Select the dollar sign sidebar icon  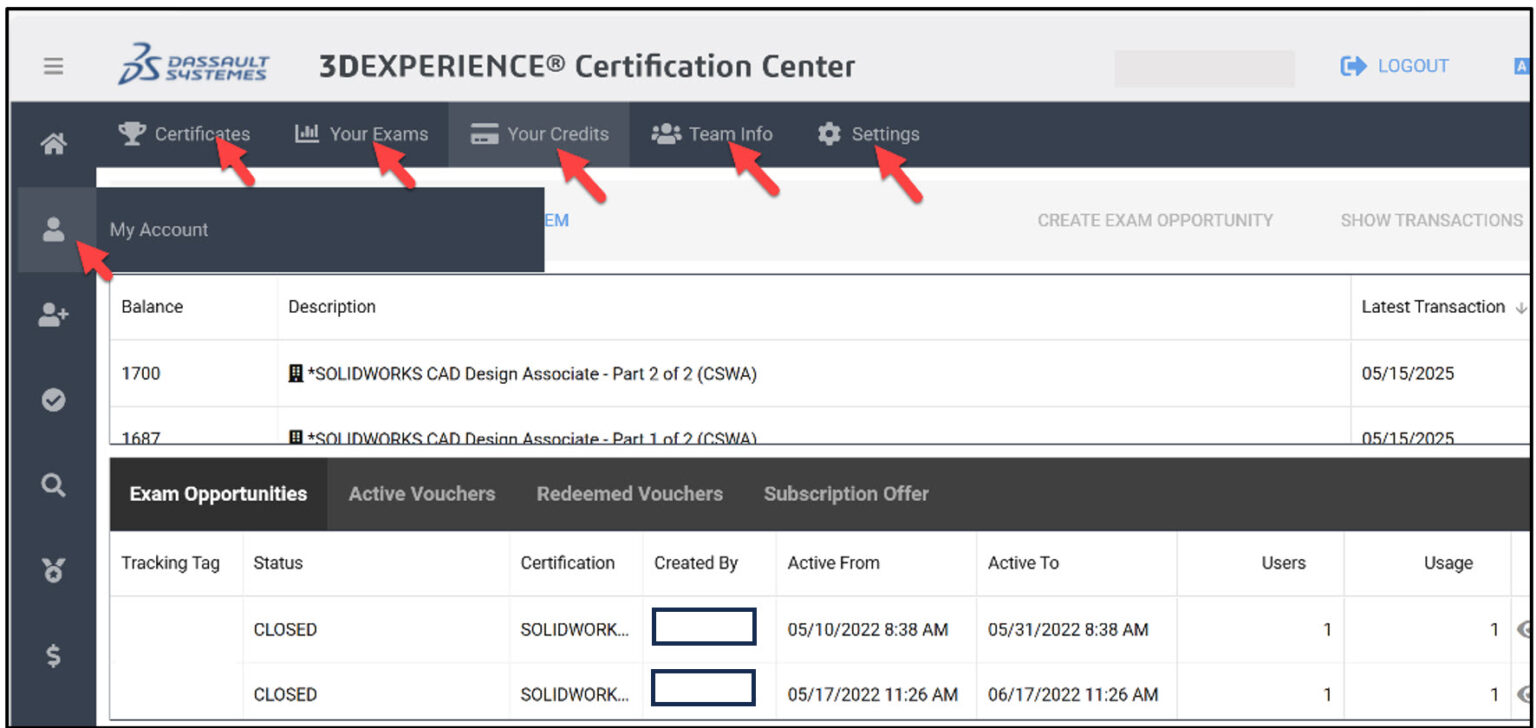click(x=53, y=657)
